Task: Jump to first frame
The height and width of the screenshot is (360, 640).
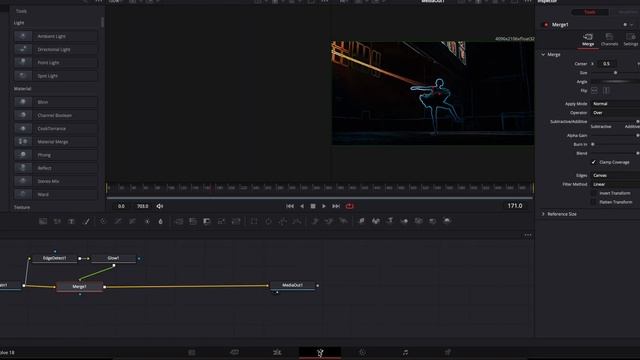Action: [x=290, y=206]
